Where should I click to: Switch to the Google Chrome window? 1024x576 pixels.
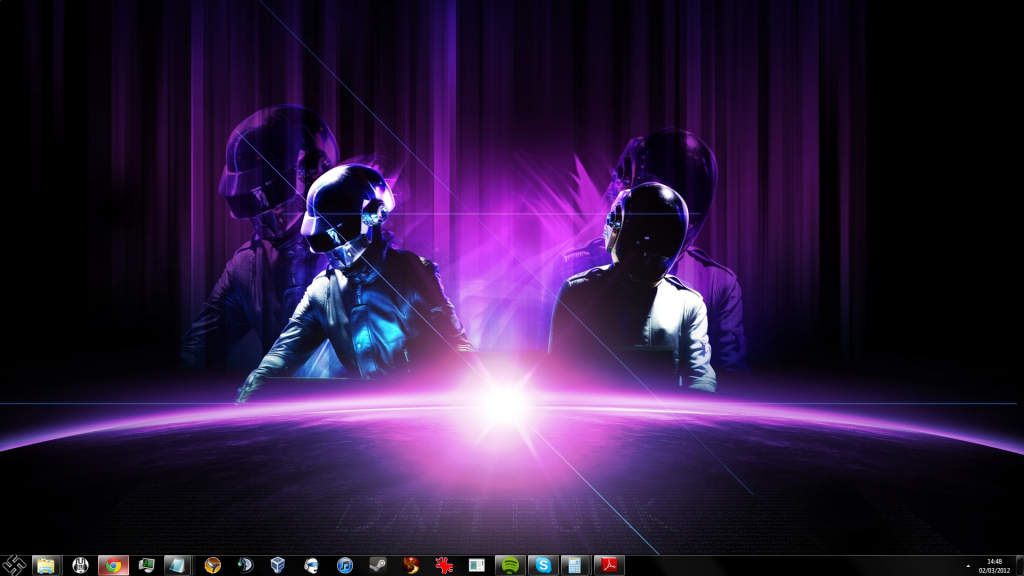[x=113, y=566]
